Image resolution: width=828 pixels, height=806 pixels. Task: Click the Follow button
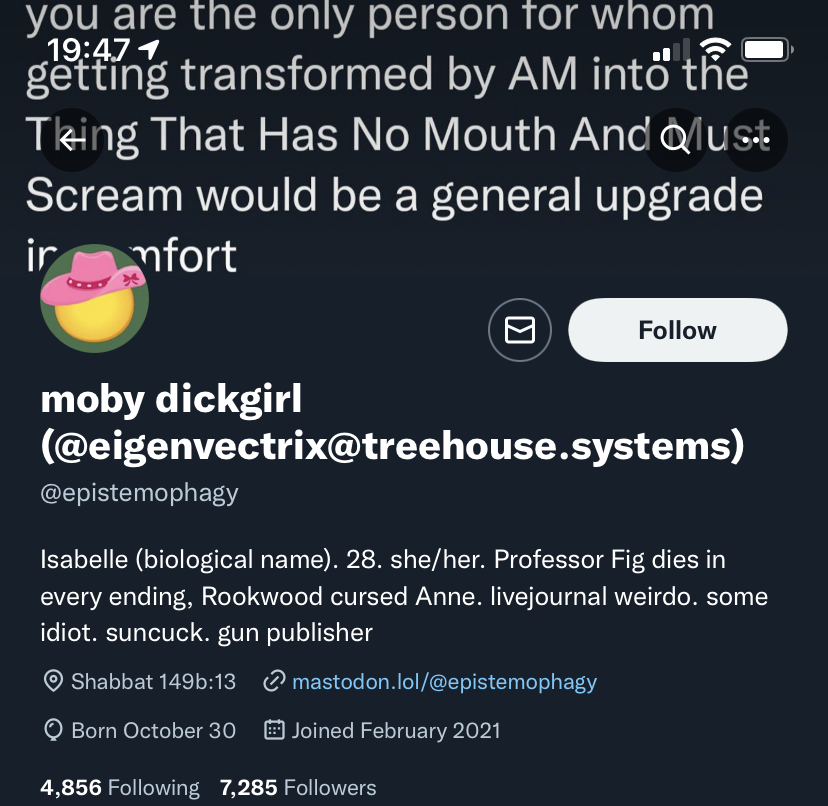coord(678,330)
